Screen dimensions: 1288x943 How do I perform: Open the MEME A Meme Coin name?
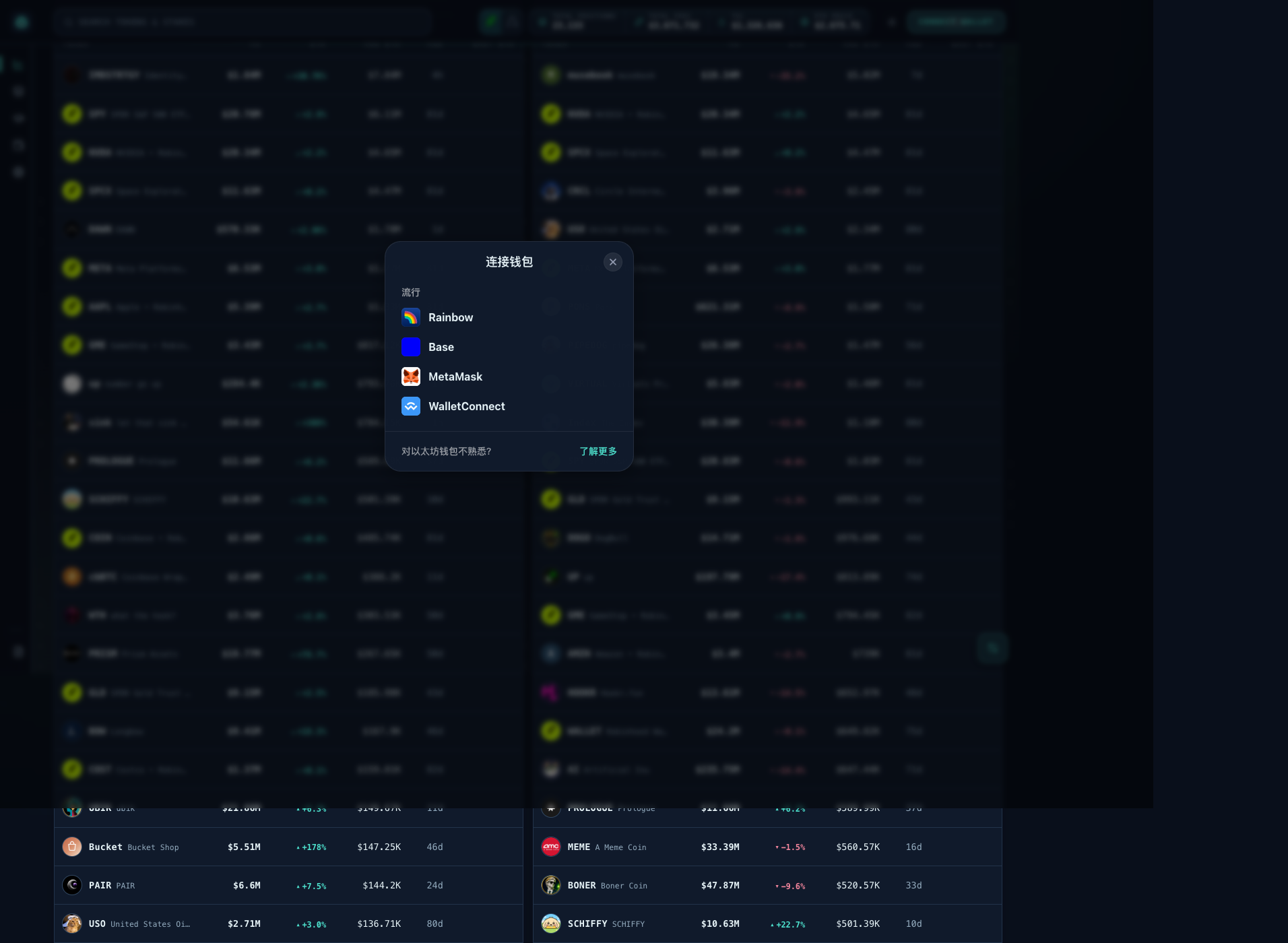(607, 847)
